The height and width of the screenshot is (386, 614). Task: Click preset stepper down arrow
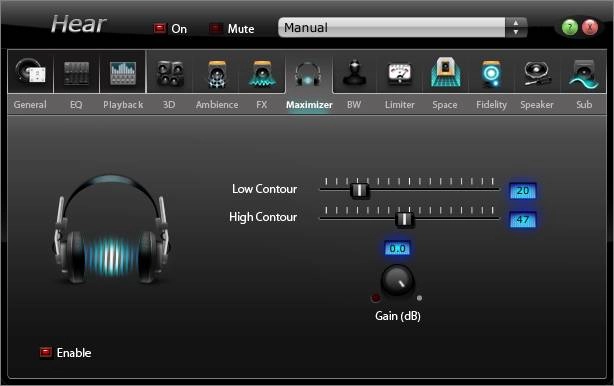516,32
